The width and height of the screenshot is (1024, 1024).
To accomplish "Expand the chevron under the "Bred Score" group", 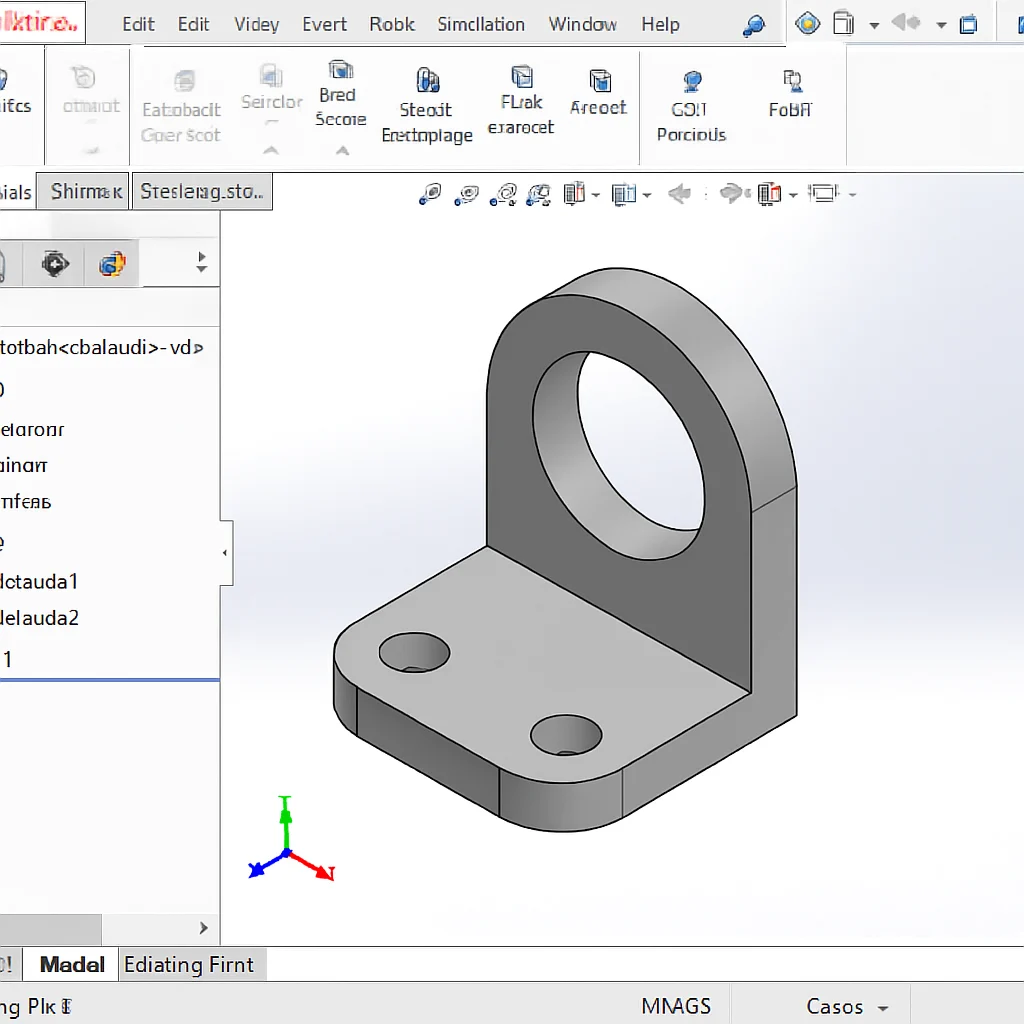I will pos(340,148).
